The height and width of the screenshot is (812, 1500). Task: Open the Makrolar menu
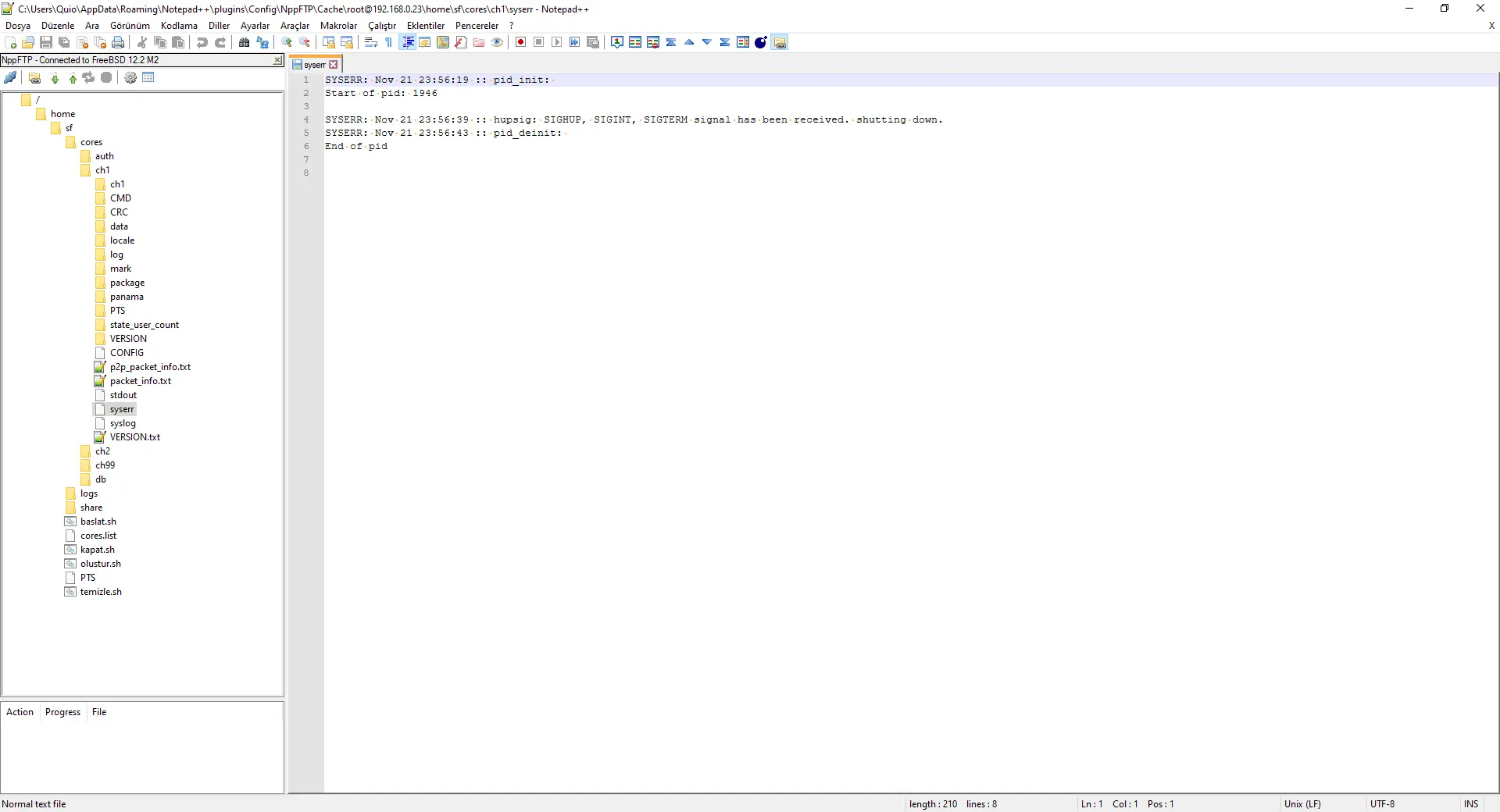338,26
